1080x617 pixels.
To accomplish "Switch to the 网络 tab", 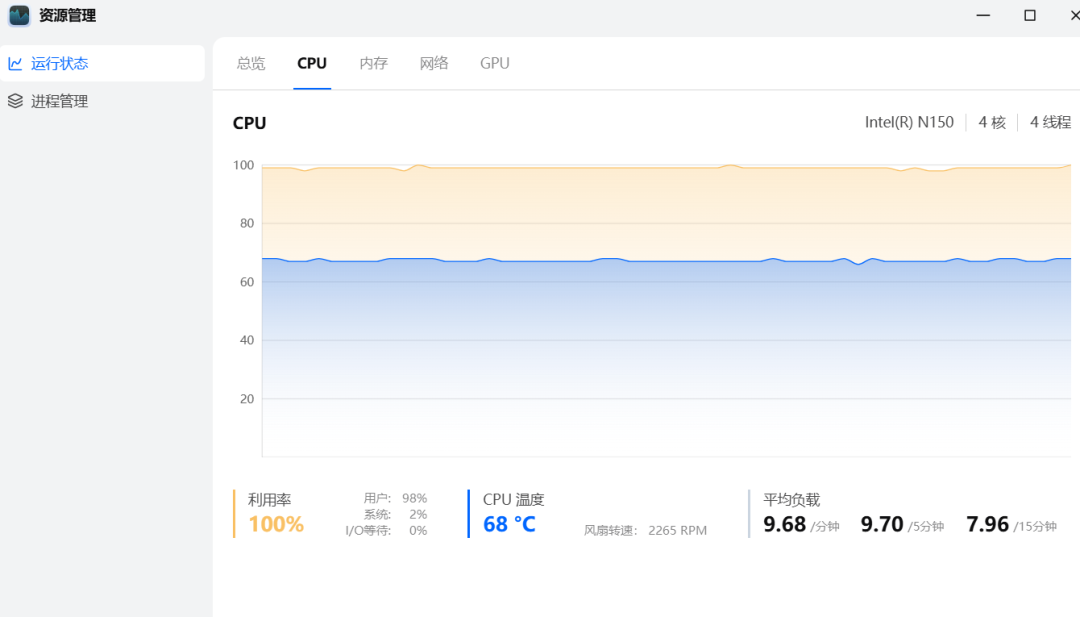I will pos(434,63).
